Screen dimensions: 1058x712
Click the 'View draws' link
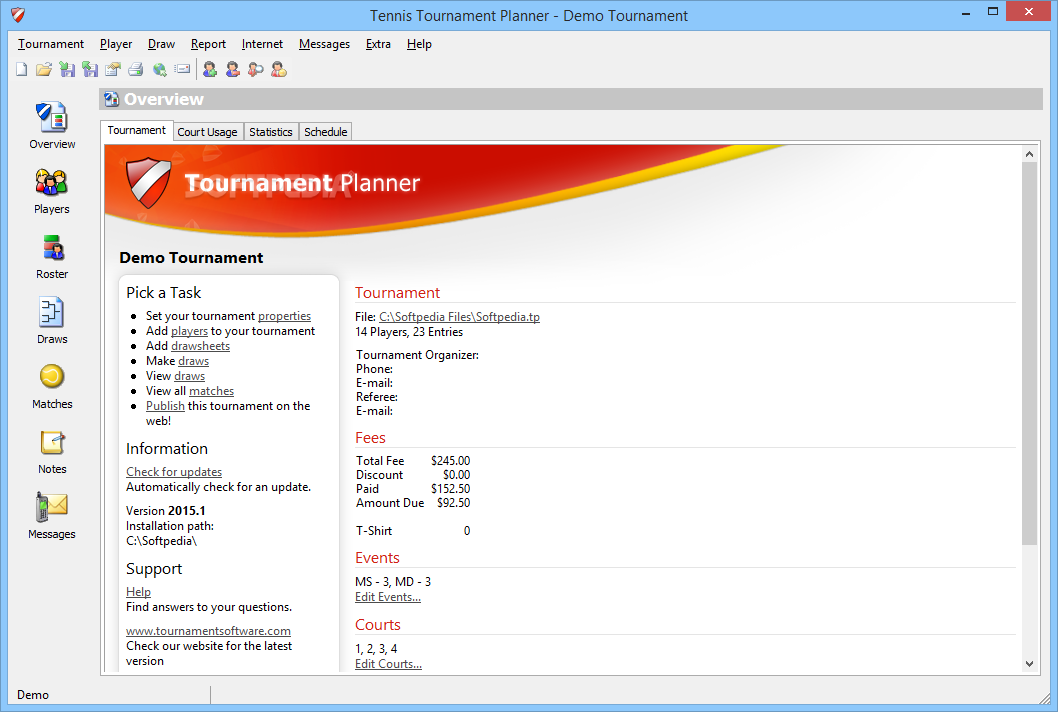click(189, 376)
